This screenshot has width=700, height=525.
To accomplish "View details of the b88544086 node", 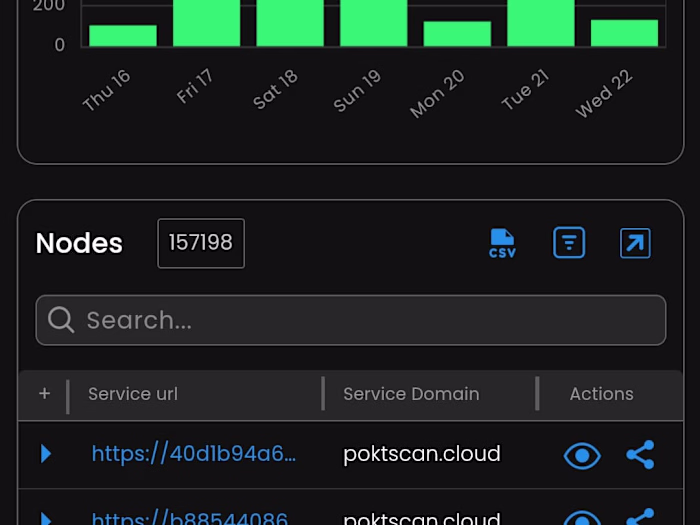I will (x=582, y=518).
